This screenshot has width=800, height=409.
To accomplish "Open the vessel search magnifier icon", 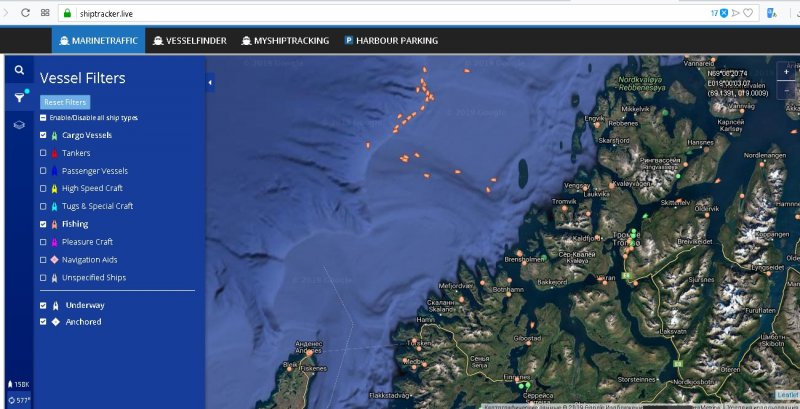I will coord(19,70).
